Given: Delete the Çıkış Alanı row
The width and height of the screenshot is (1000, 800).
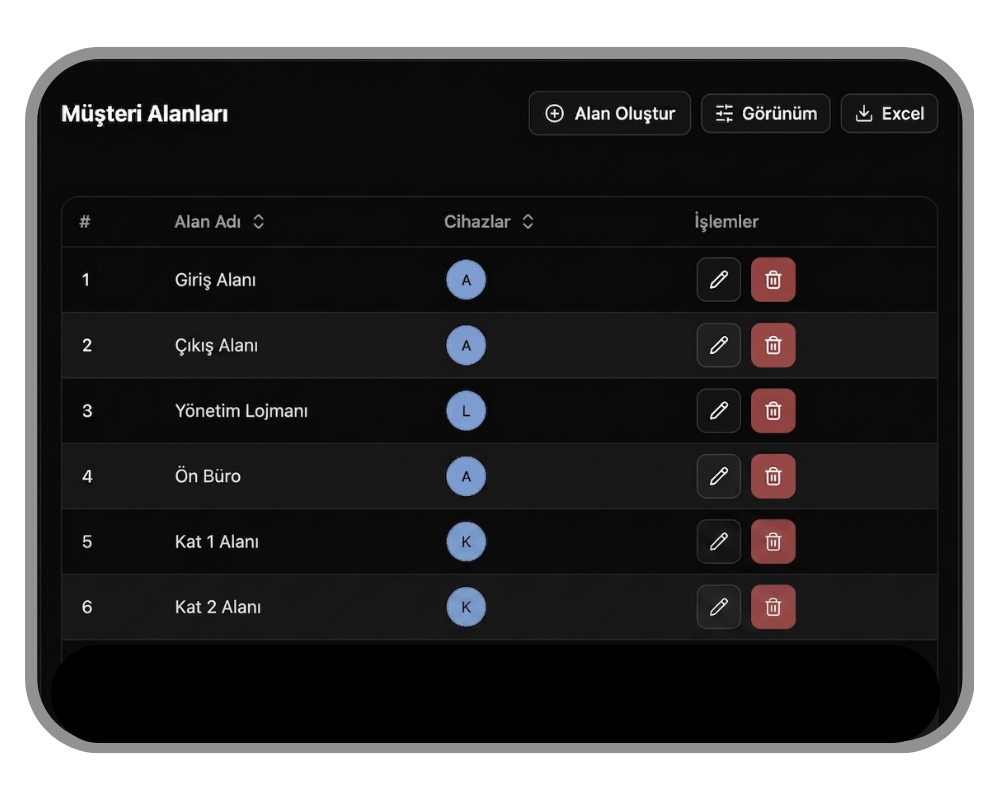Looking at the screenshot, I should coord(773,345).
